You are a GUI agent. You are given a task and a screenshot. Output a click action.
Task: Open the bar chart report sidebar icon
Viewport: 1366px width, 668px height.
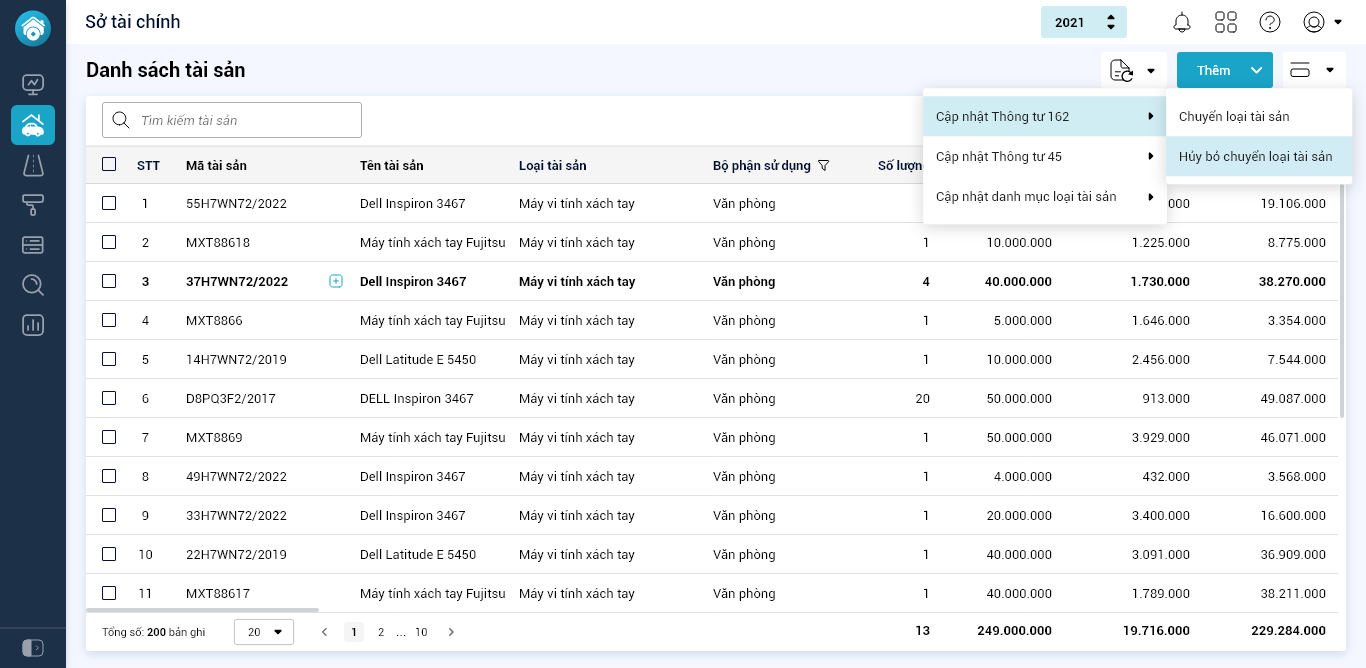point(33,325)
